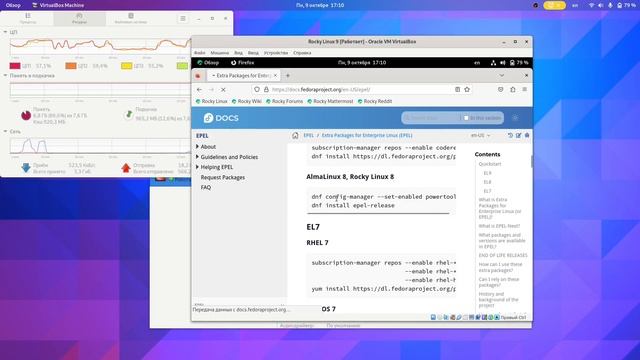The height and width of the screenshot is (360, 640).
Task: Open the Firefox application menu
Action: click(525, 89)
